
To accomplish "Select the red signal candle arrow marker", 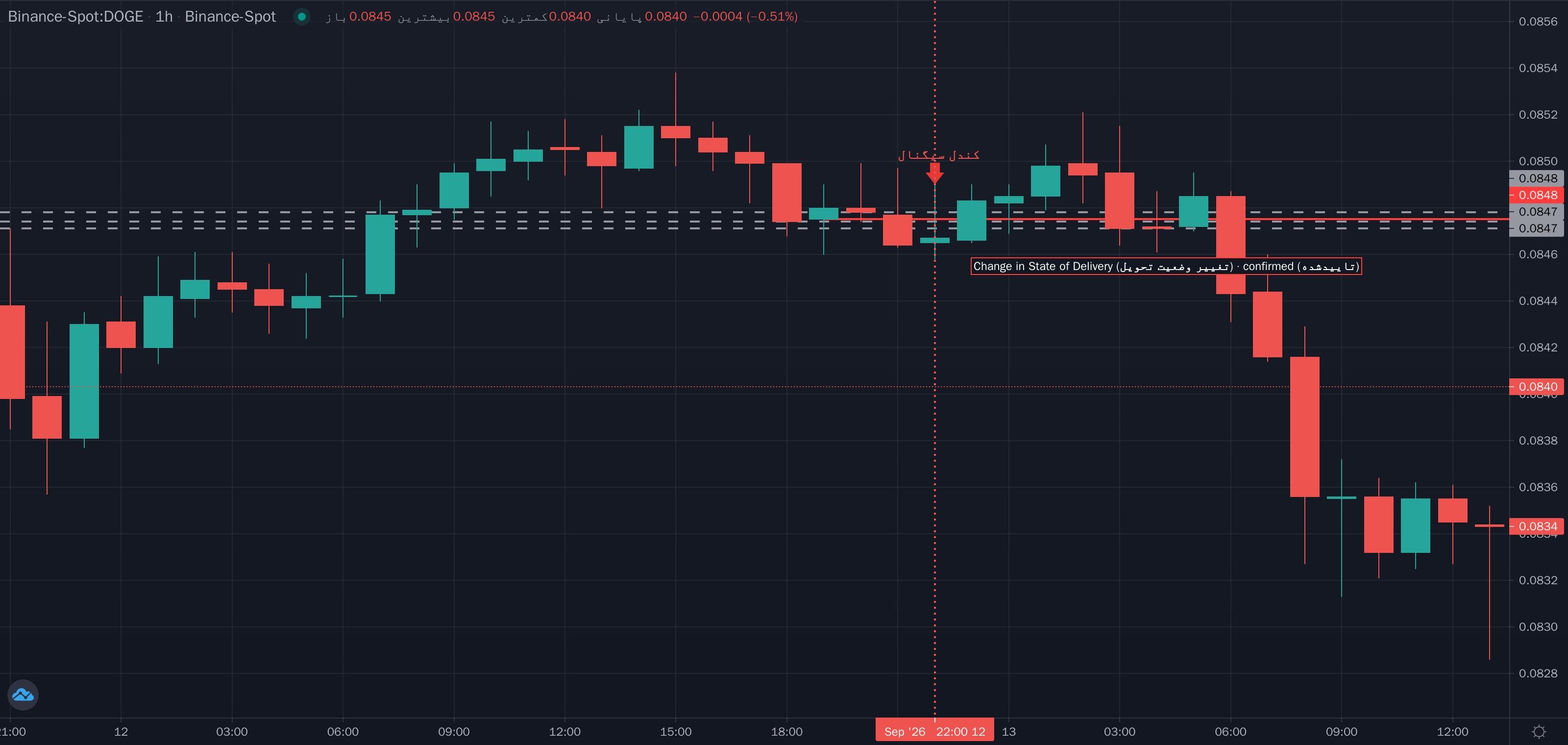I will pos(935,174).
